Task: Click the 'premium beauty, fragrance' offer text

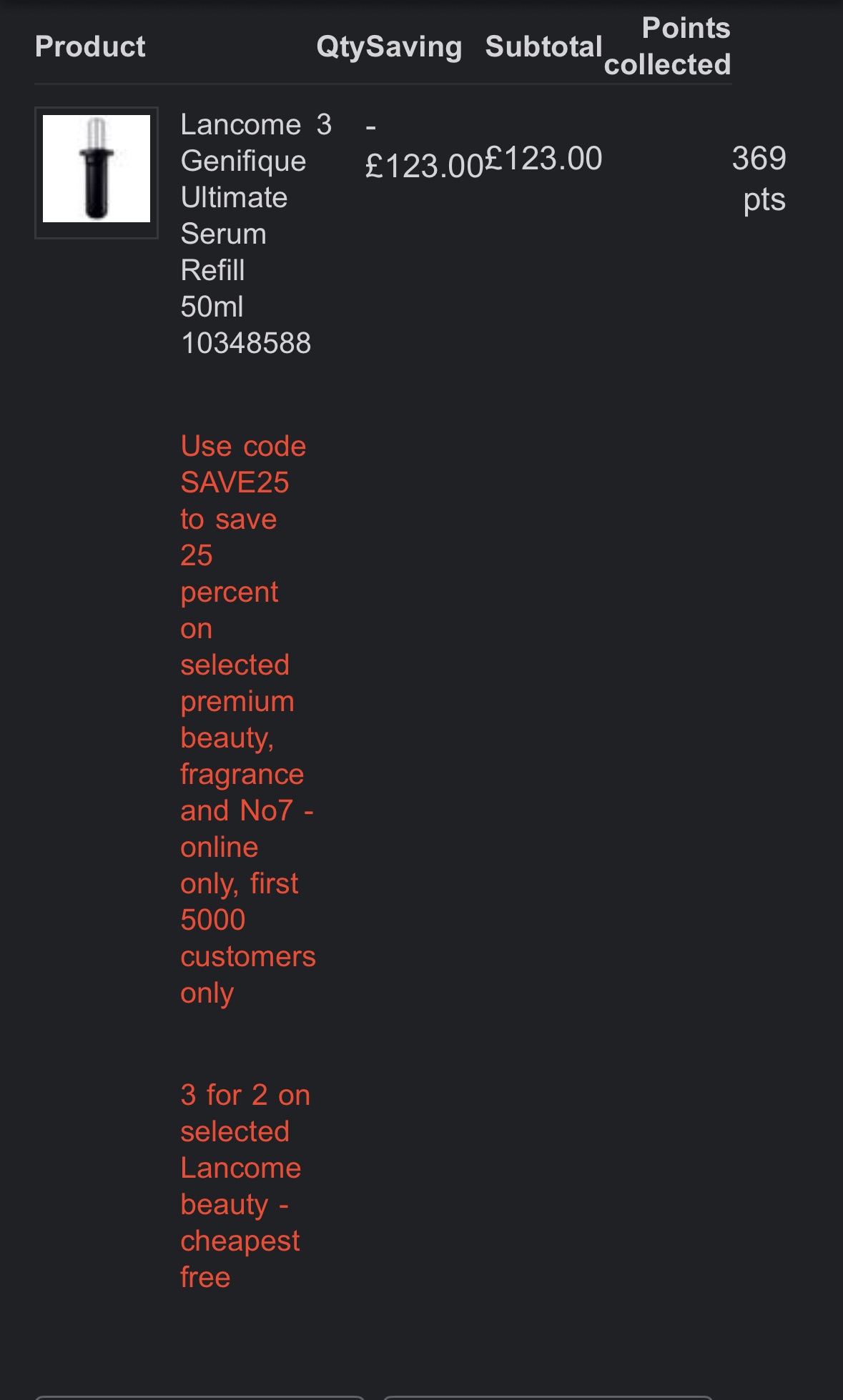Action: coord(240,738)
